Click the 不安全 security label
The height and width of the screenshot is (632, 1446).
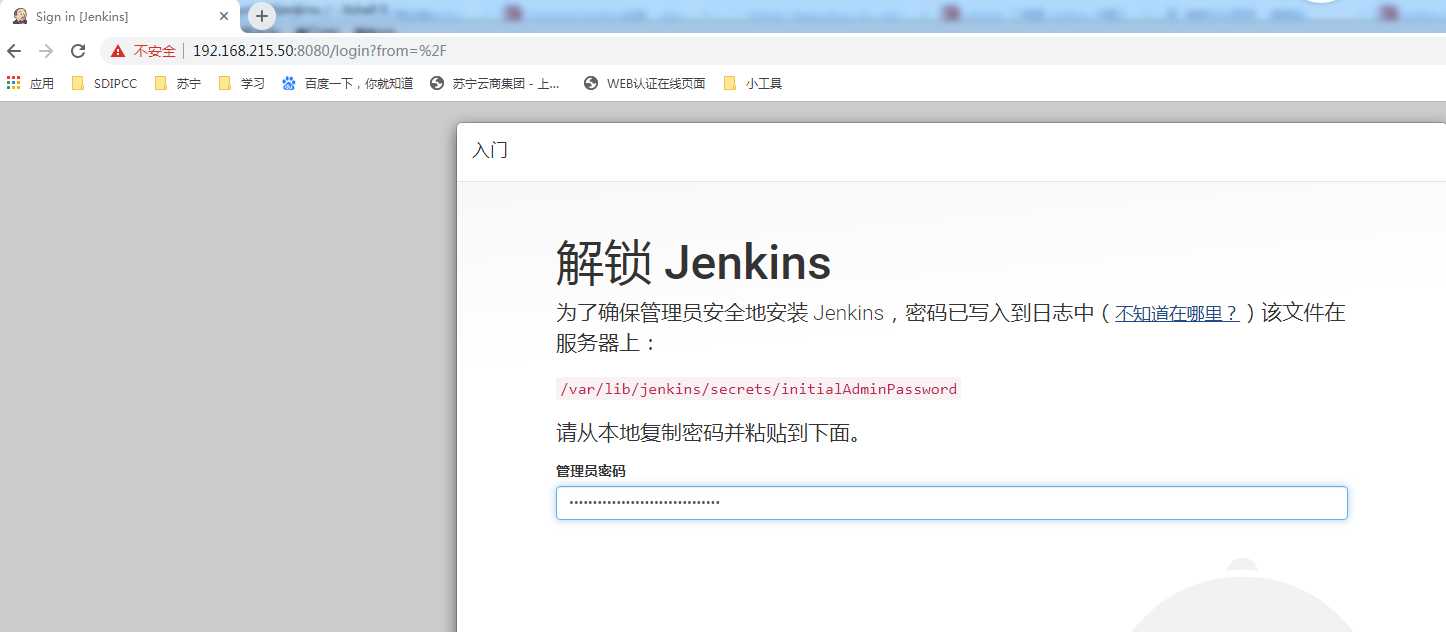[154, 51]
